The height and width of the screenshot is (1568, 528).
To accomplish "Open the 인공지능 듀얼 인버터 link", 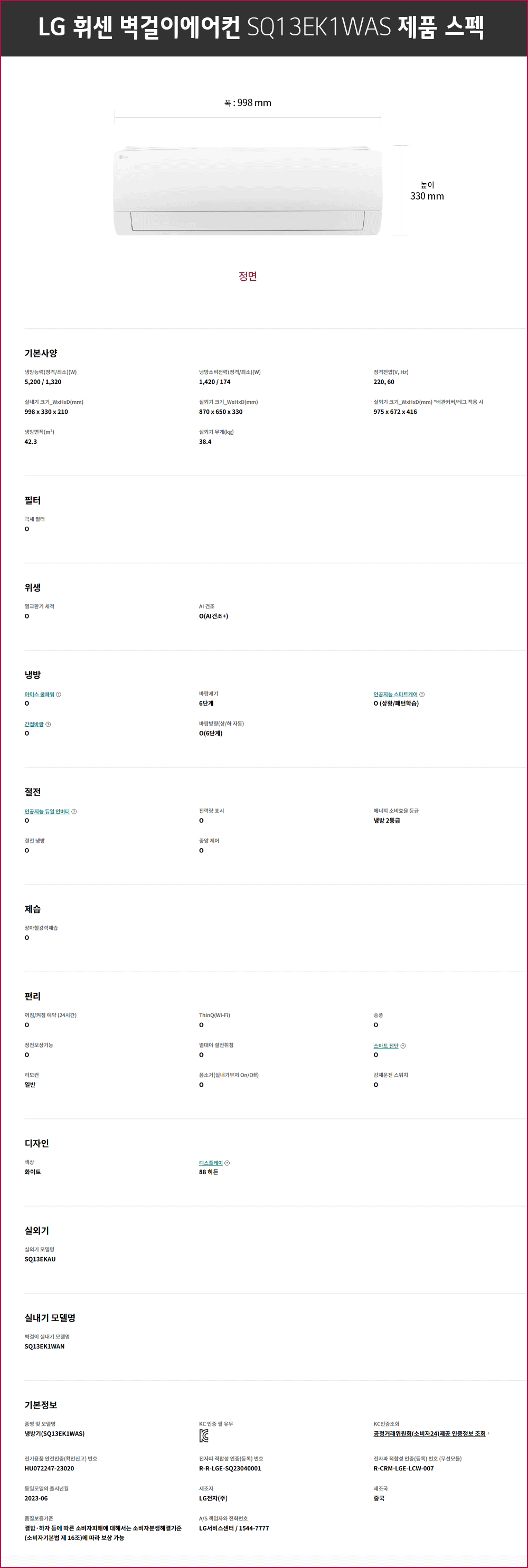I will click(47, 811).
